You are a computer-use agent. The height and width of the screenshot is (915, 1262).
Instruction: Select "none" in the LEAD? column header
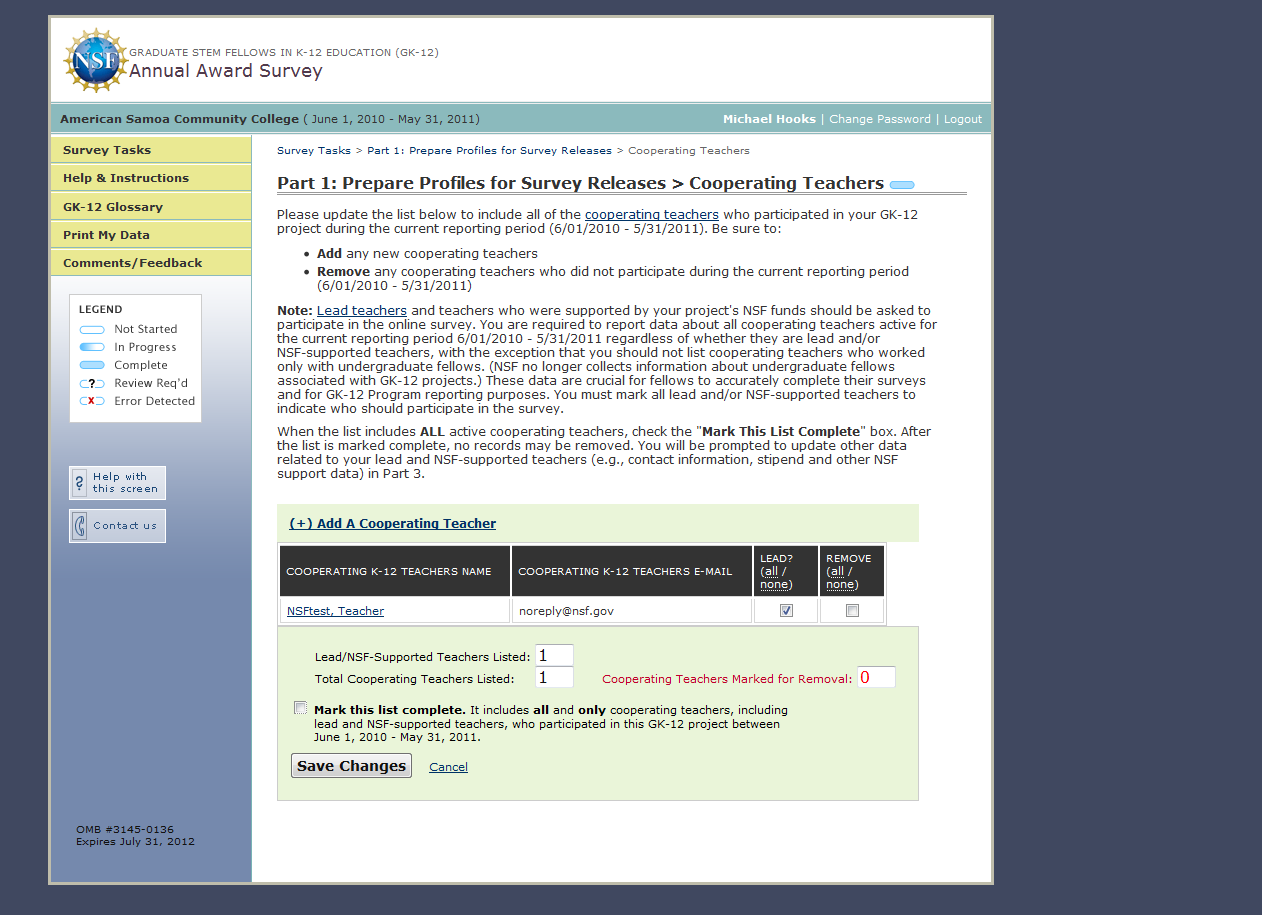(x=775, y=584)
